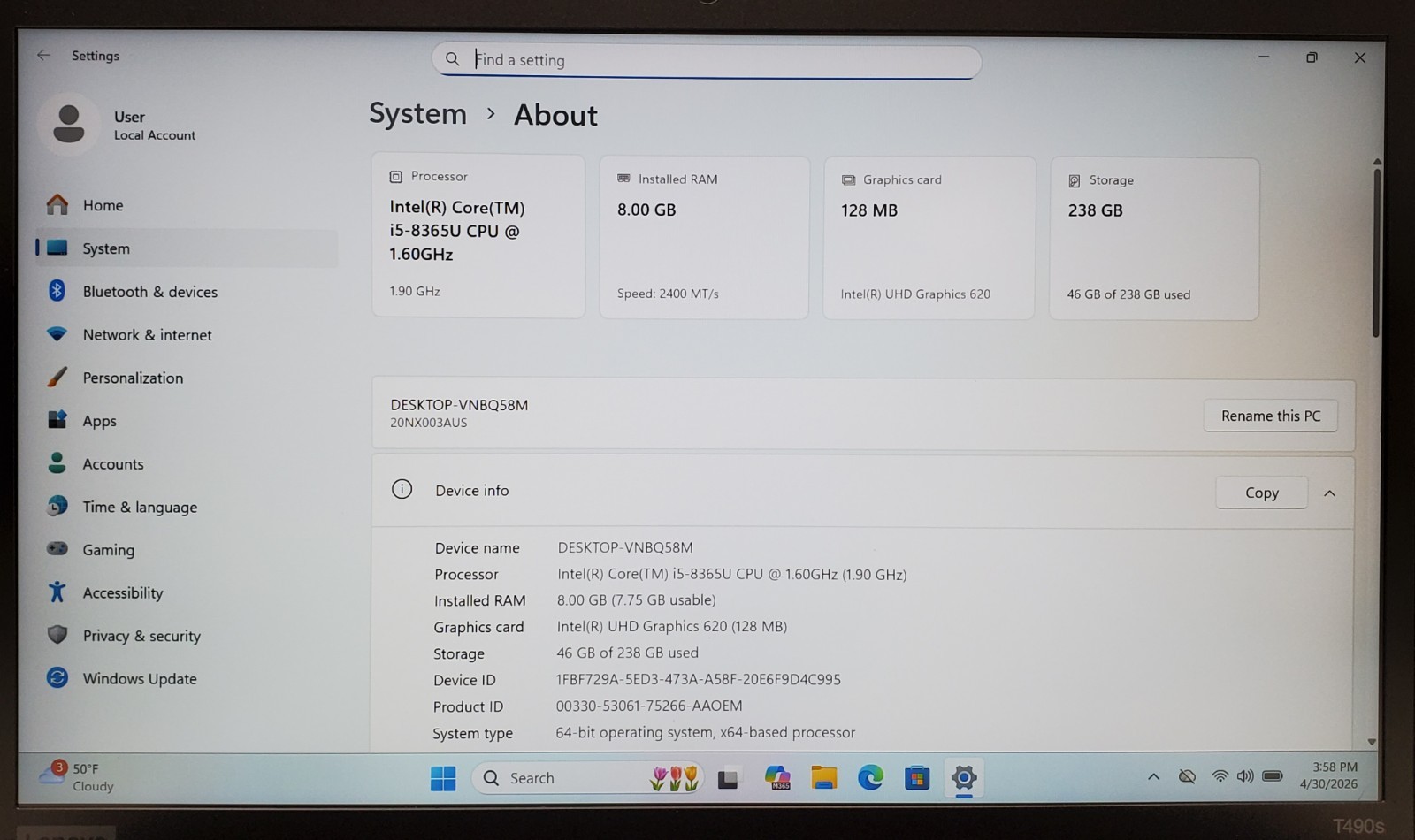Open the weather widget showing 50°F

click(78, 777)
